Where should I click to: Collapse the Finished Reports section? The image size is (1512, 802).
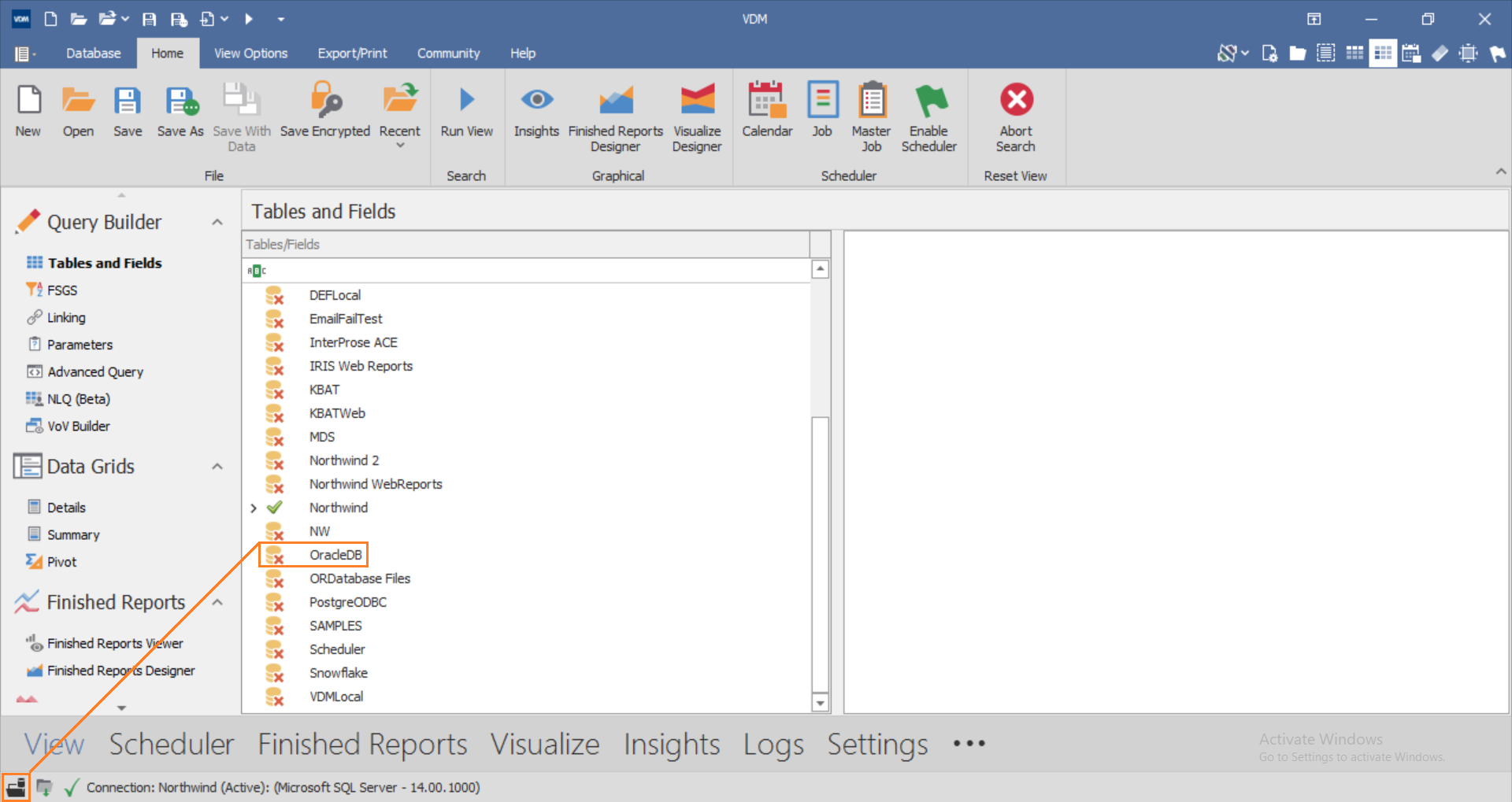tap(217, 603)
